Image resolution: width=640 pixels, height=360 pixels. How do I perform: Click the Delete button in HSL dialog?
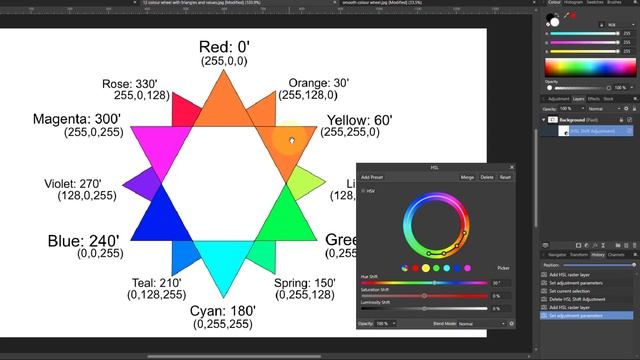[487, 177]
